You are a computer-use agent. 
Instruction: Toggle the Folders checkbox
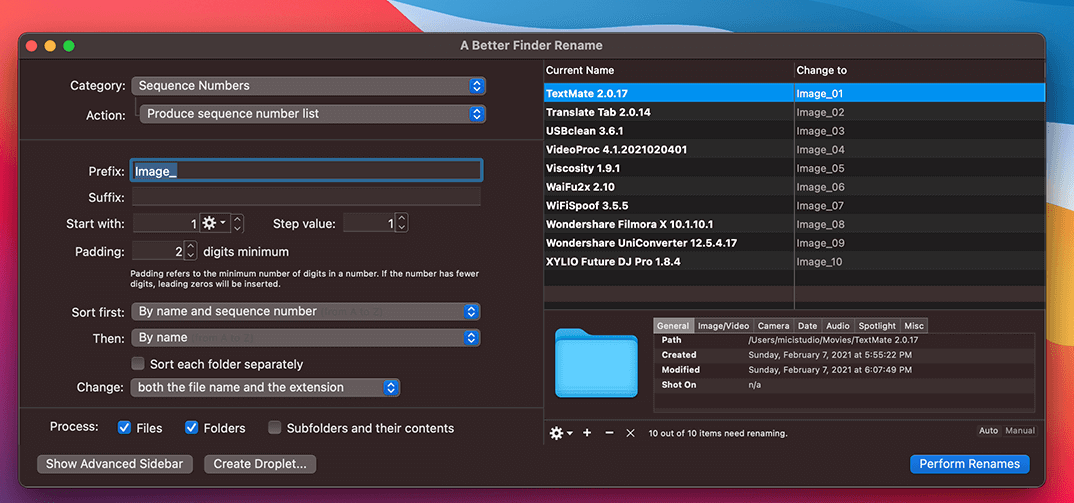coord(192,428)
